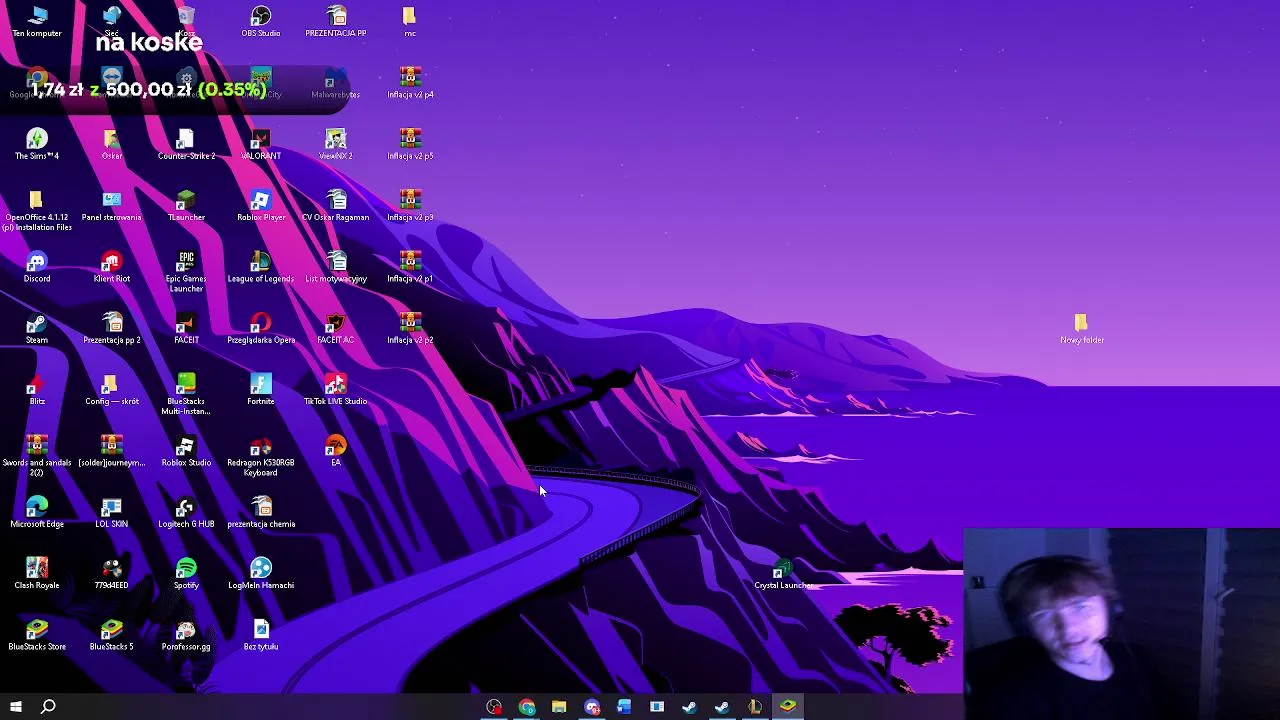Open the Ten komputer desktop icon
The height and width of the screenshot is (720, 1280).
pos(37,21)
